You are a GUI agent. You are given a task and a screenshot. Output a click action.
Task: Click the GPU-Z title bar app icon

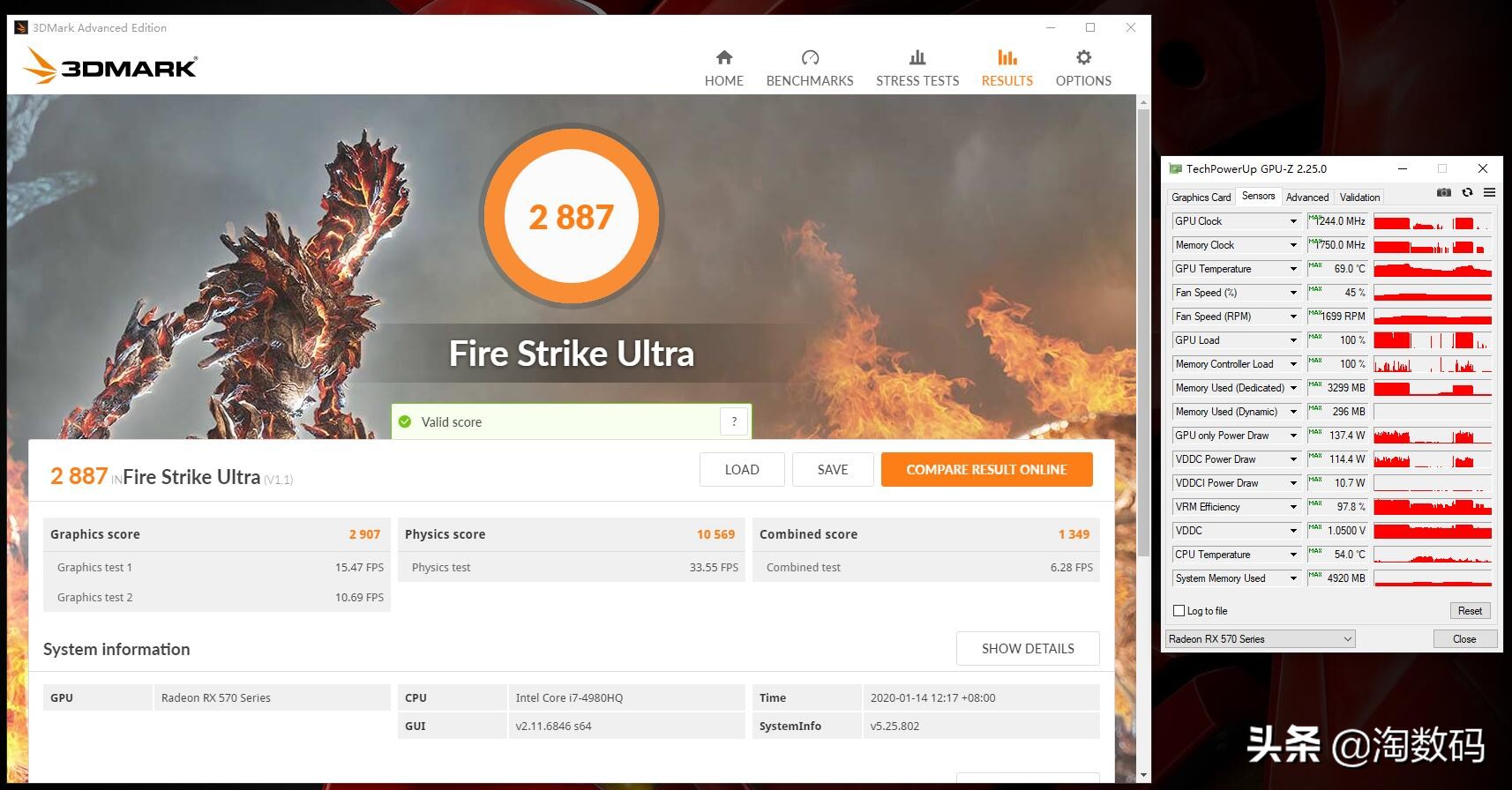coord(1175,168)
